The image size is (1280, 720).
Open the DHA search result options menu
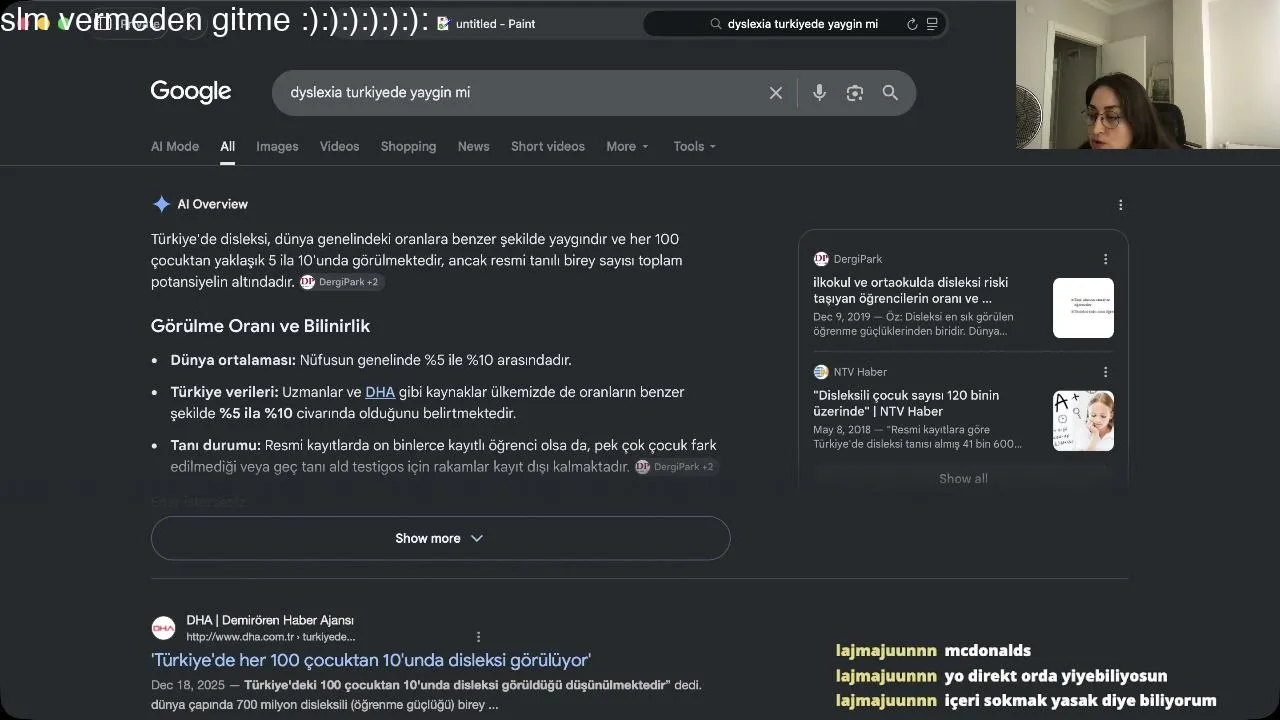(478, 637)
